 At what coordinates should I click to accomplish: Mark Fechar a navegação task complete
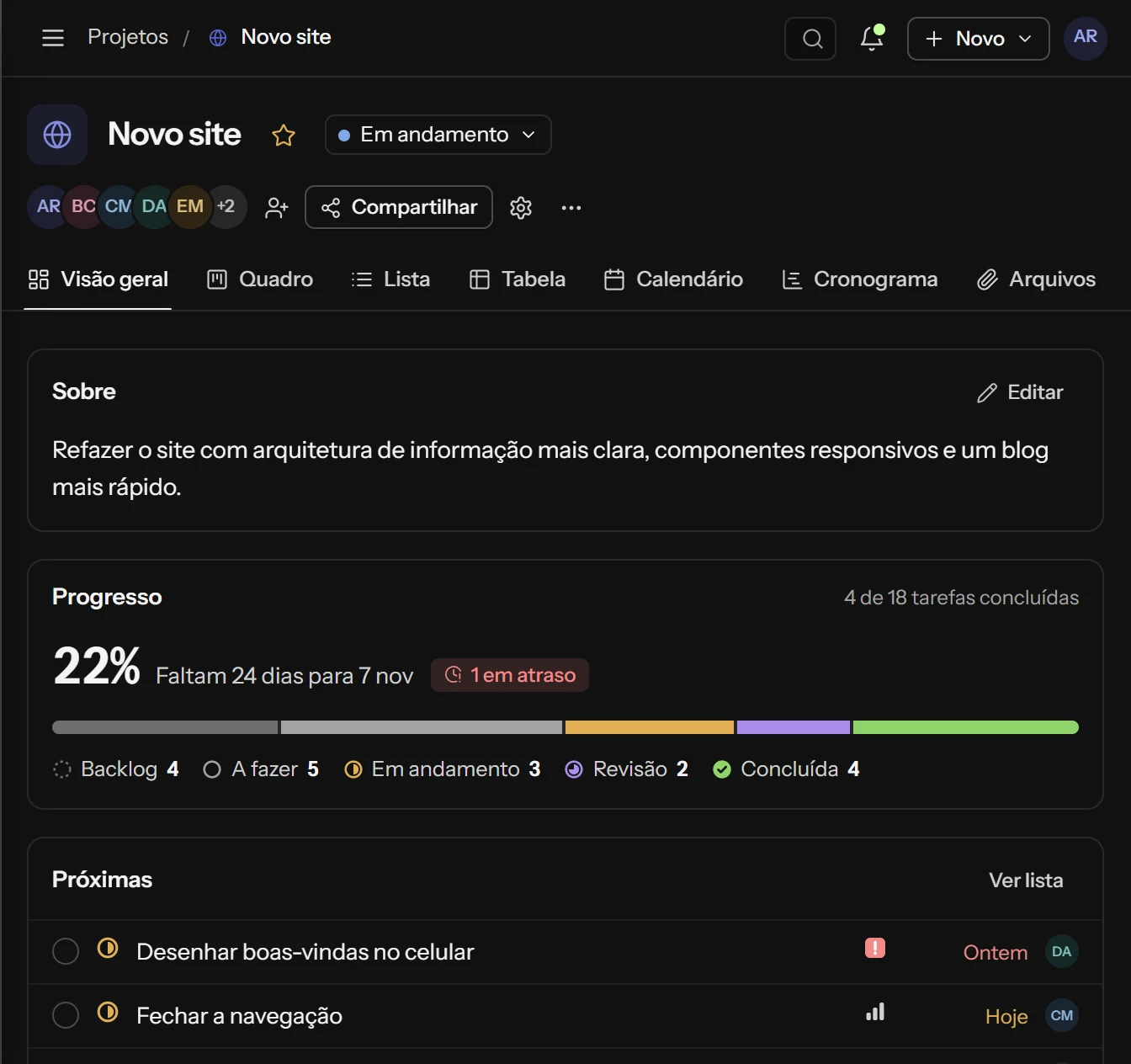66,1015
